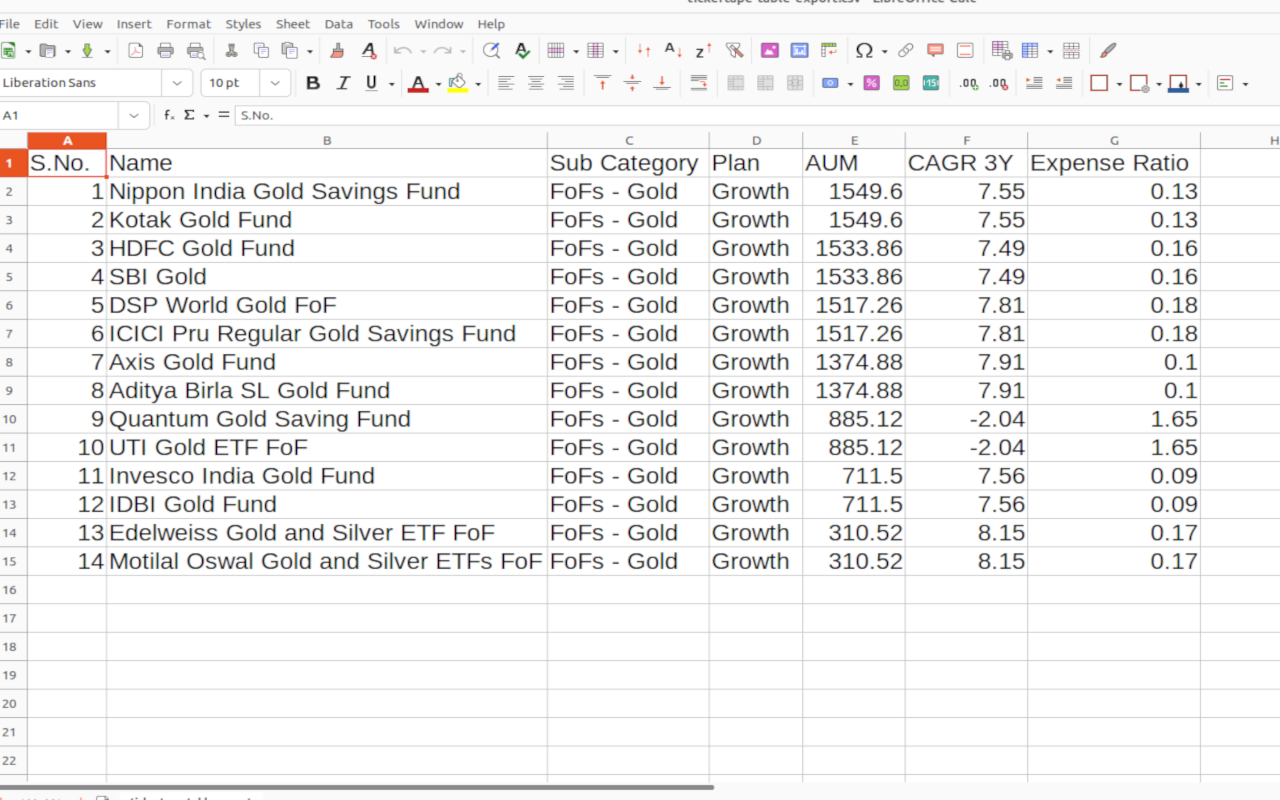Apply the yellow background highlight color
1280x800 pixels.
pyautogui.click(x=458, y=84)
